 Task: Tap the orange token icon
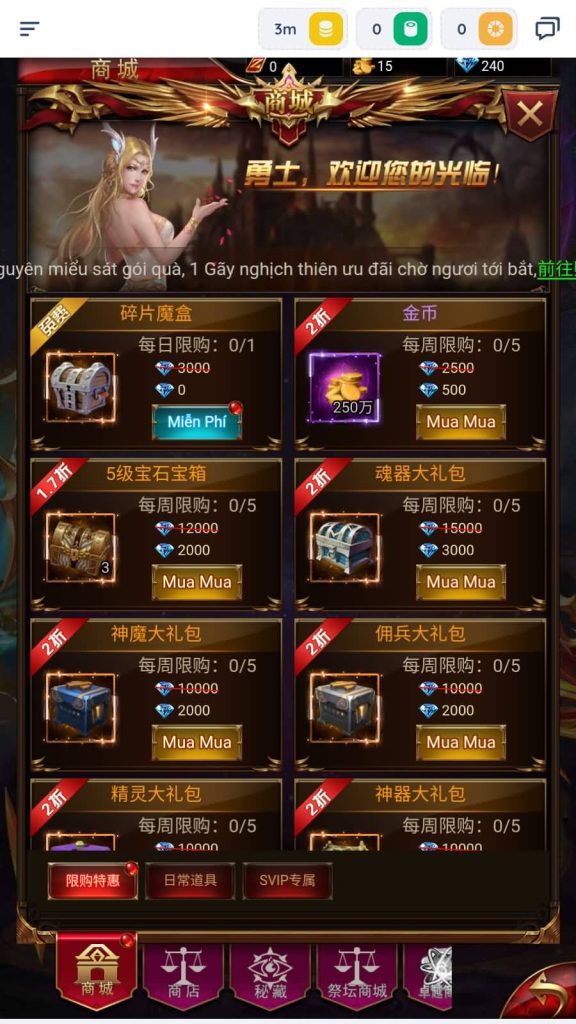coord(496,29)
